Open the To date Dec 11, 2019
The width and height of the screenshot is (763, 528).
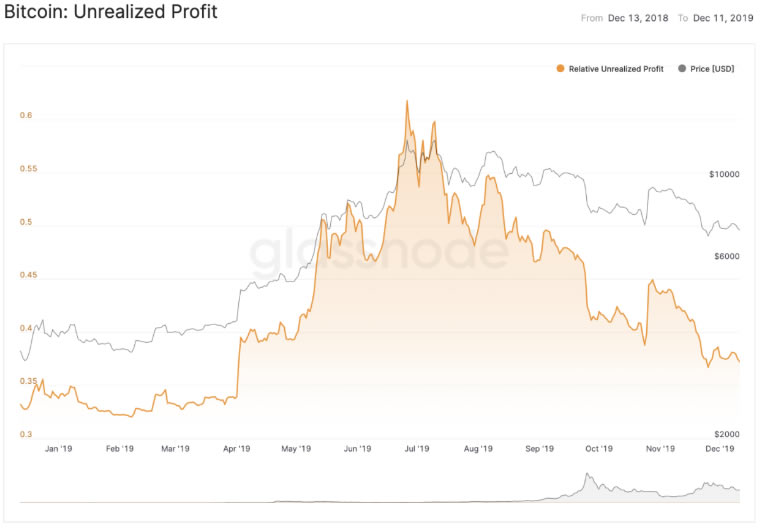pos(724,18)
